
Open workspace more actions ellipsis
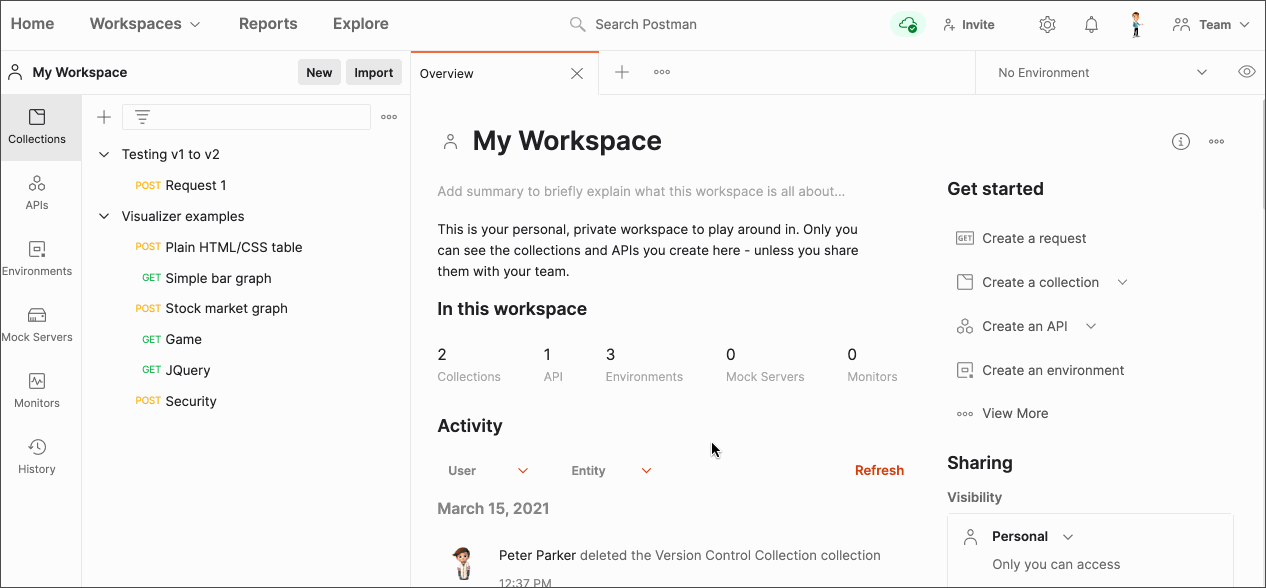(1217, 141)
